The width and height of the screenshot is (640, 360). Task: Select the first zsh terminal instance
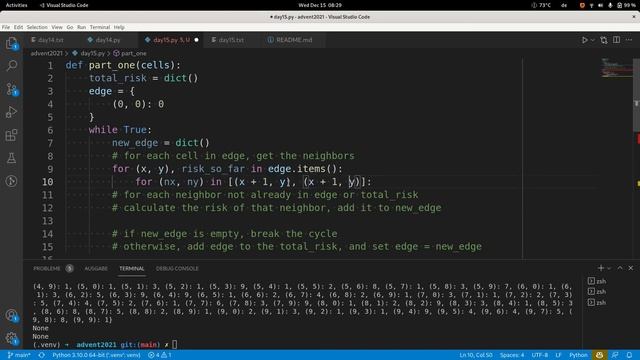pyautogui.click(x=597, y=281)
